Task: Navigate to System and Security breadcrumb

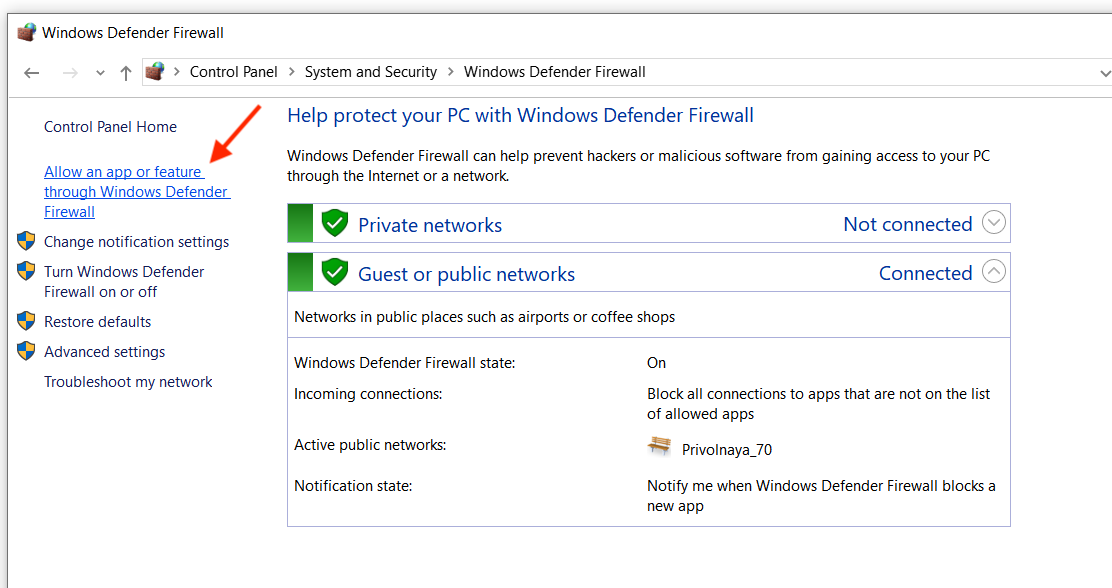Action: pos(371,72)
